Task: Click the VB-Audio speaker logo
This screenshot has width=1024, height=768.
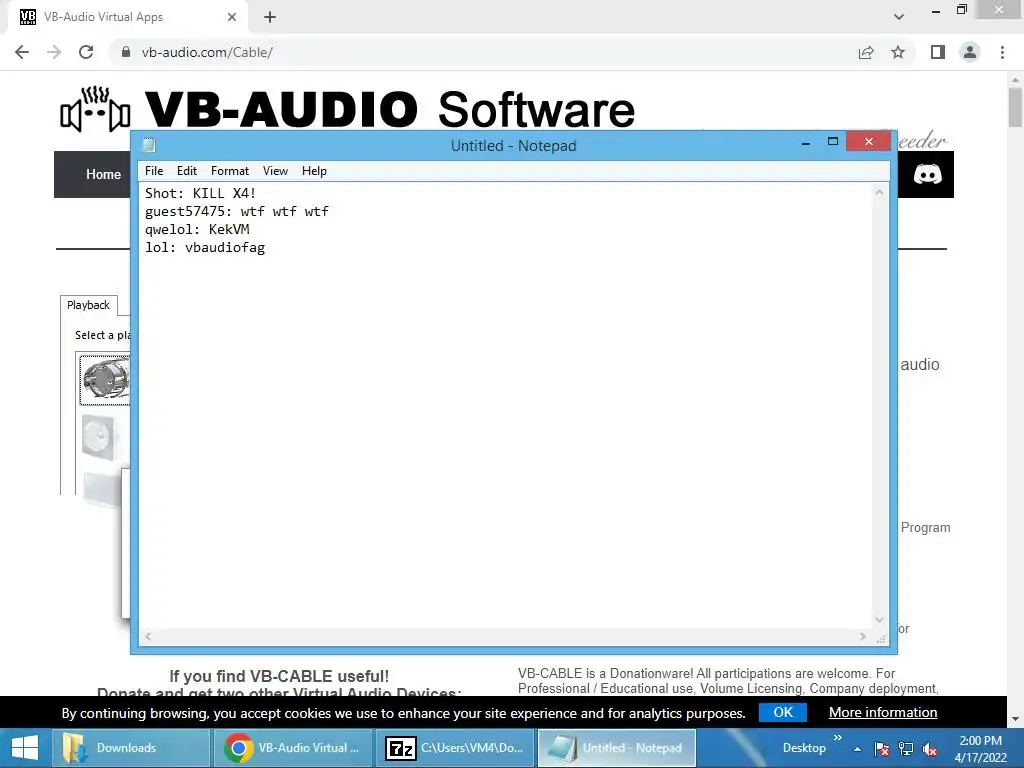Action: click(95, 109)
